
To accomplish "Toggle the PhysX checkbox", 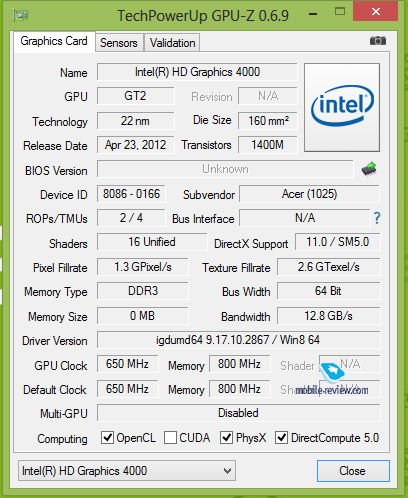I will coord(226,437).
